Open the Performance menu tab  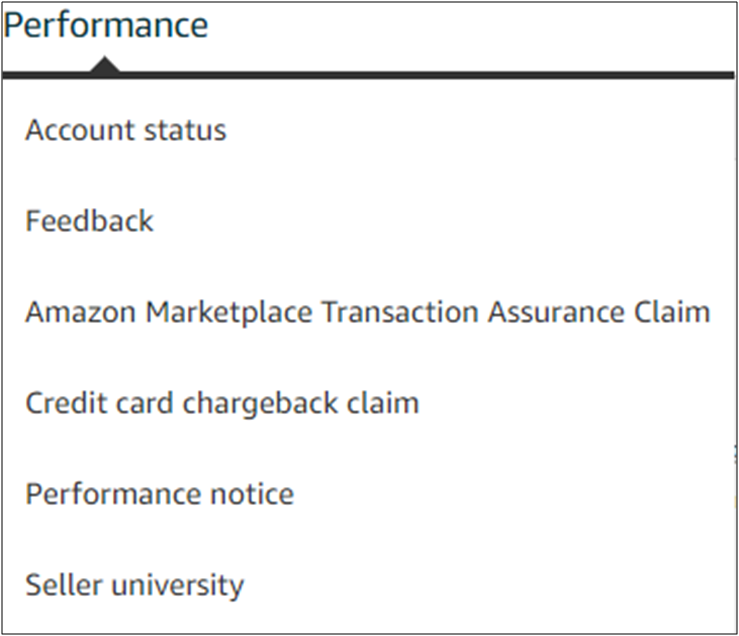coord(106,26)
